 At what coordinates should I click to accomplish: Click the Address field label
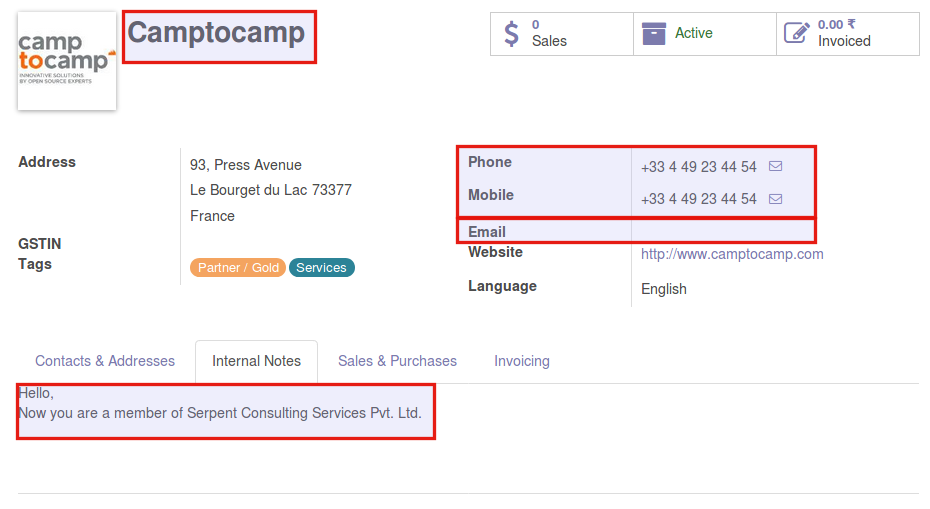coord(47,162)
